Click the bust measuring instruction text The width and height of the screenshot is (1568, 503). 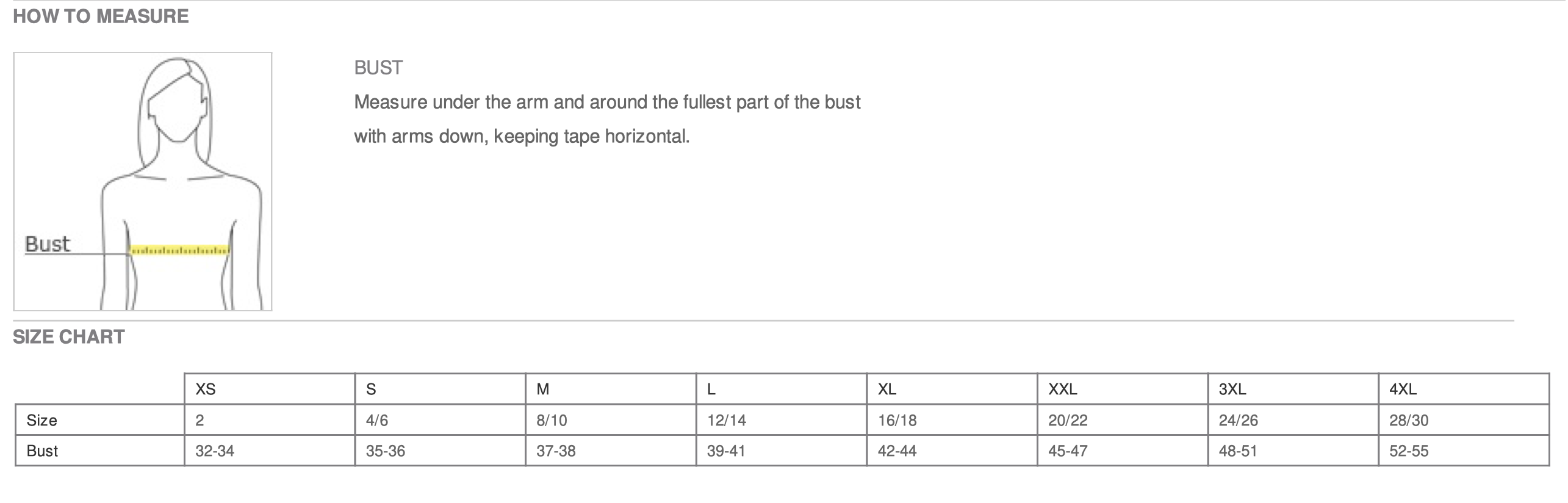click(606, 119)
